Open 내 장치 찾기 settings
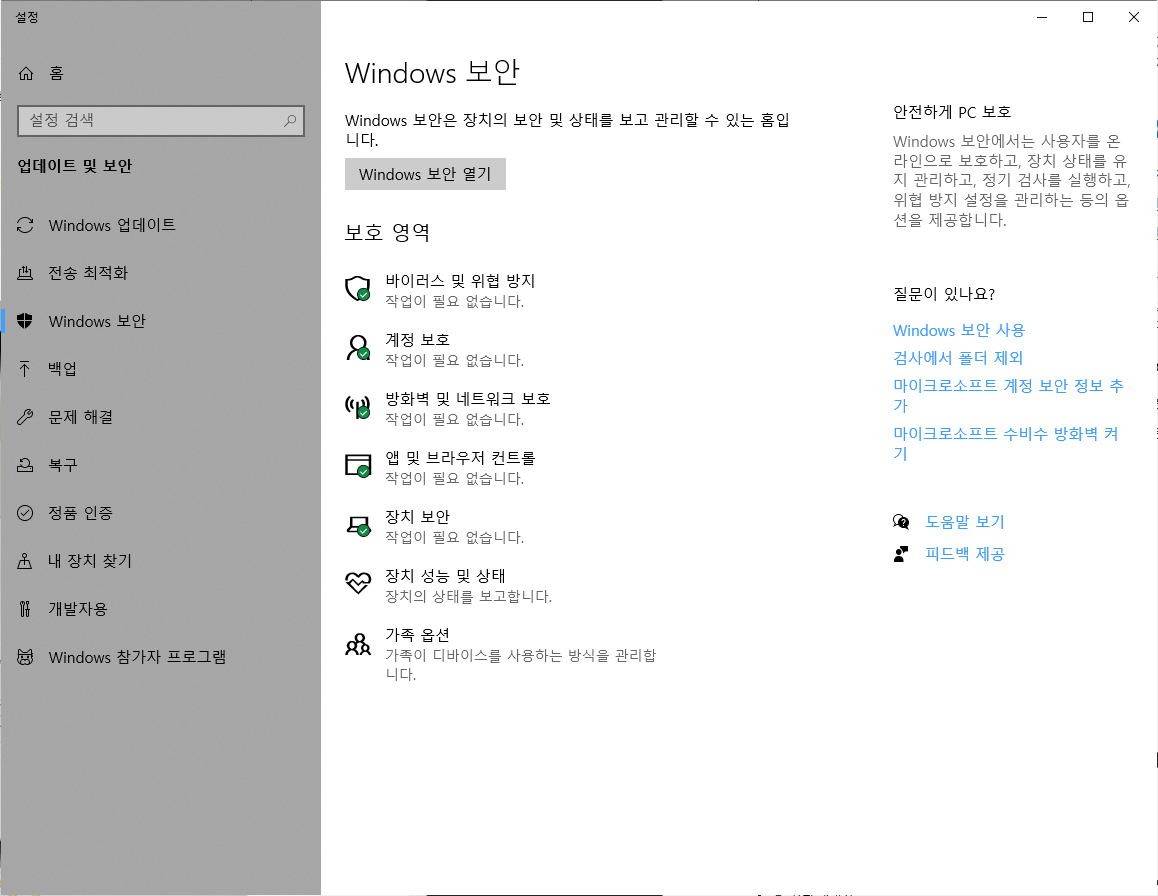 click(161, 561)
